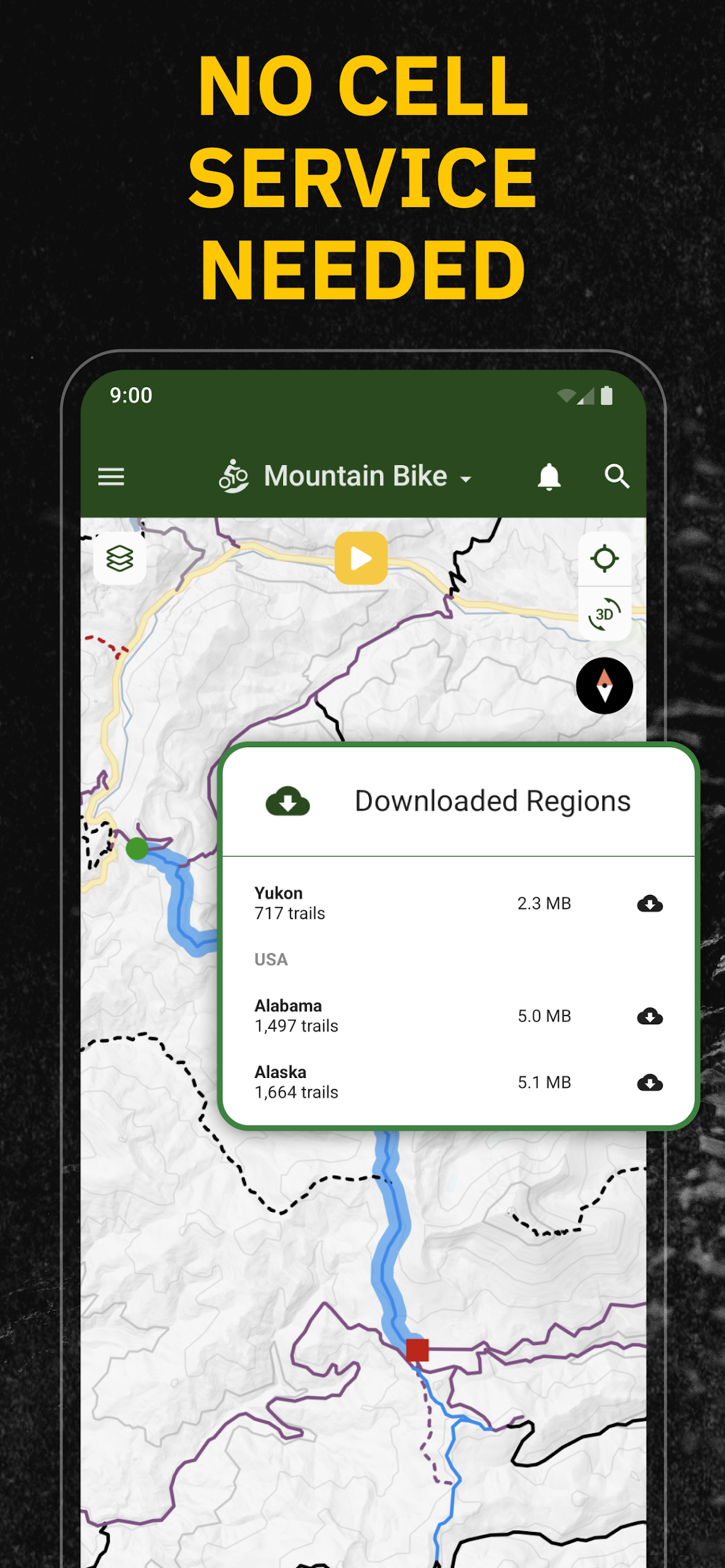The image size is (725, 1568).
Task: Select the Yukon 717 trails entry
Action: (290, 903)
